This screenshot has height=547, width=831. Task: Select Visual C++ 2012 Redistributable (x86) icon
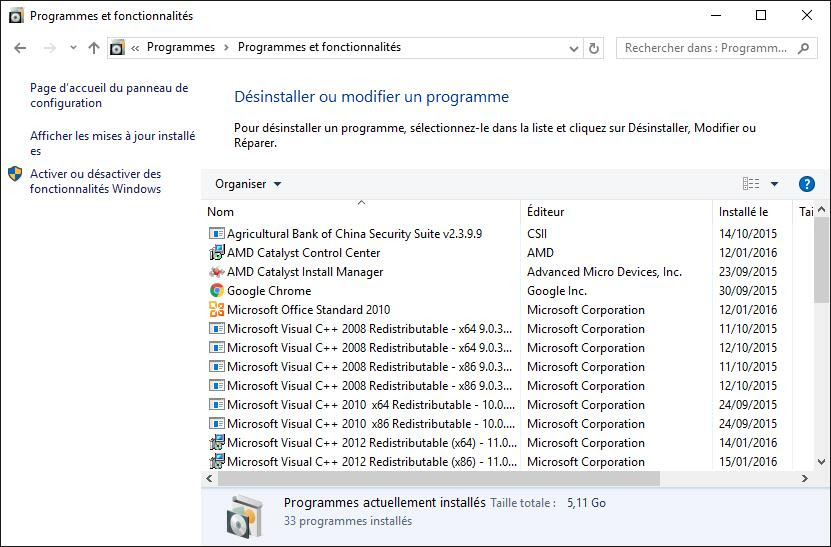pyautogui.click(x=216, y=462)
